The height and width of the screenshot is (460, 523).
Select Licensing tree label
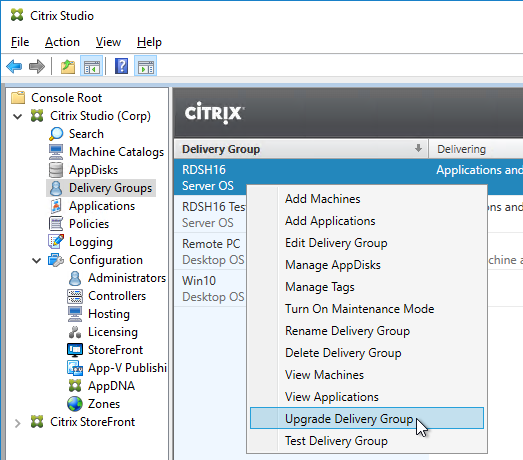point(113,332)
